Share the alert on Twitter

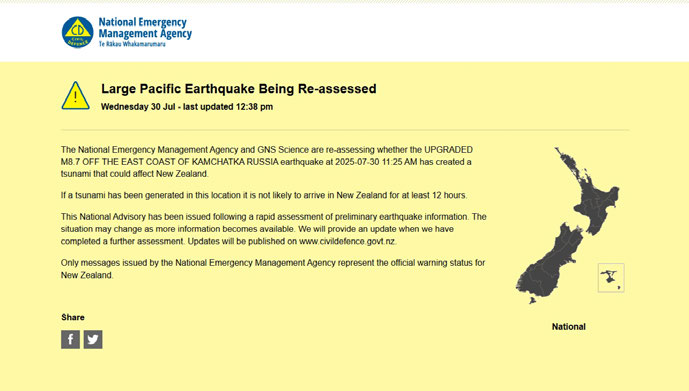point(93,339)
